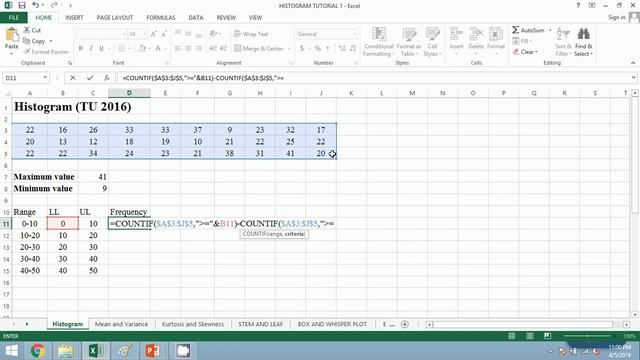
Task: Open the FILE tab
Action: 13,18
